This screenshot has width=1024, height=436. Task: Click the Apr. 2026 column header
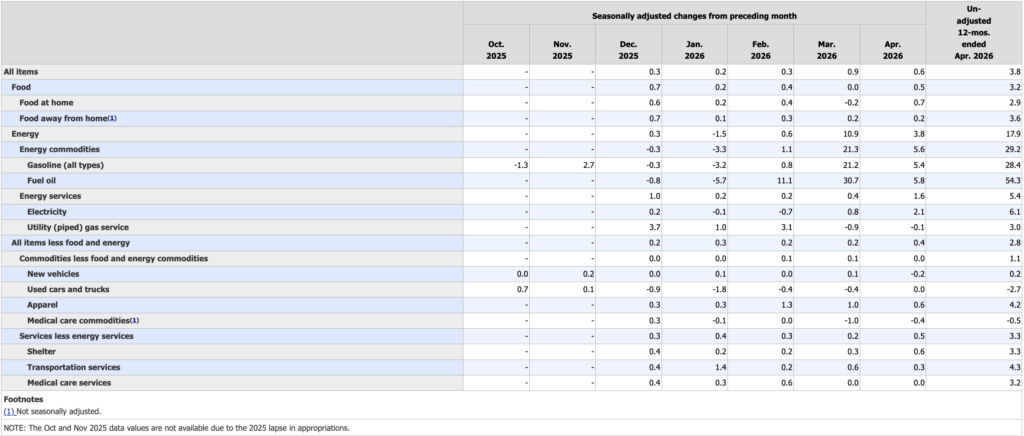click(893, 50)
